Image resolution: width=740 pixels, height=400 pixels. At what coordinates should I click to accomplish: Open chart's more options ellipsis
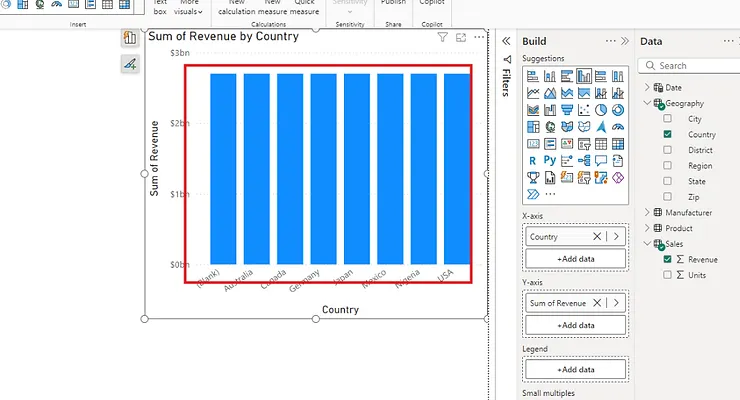(479, 37)
